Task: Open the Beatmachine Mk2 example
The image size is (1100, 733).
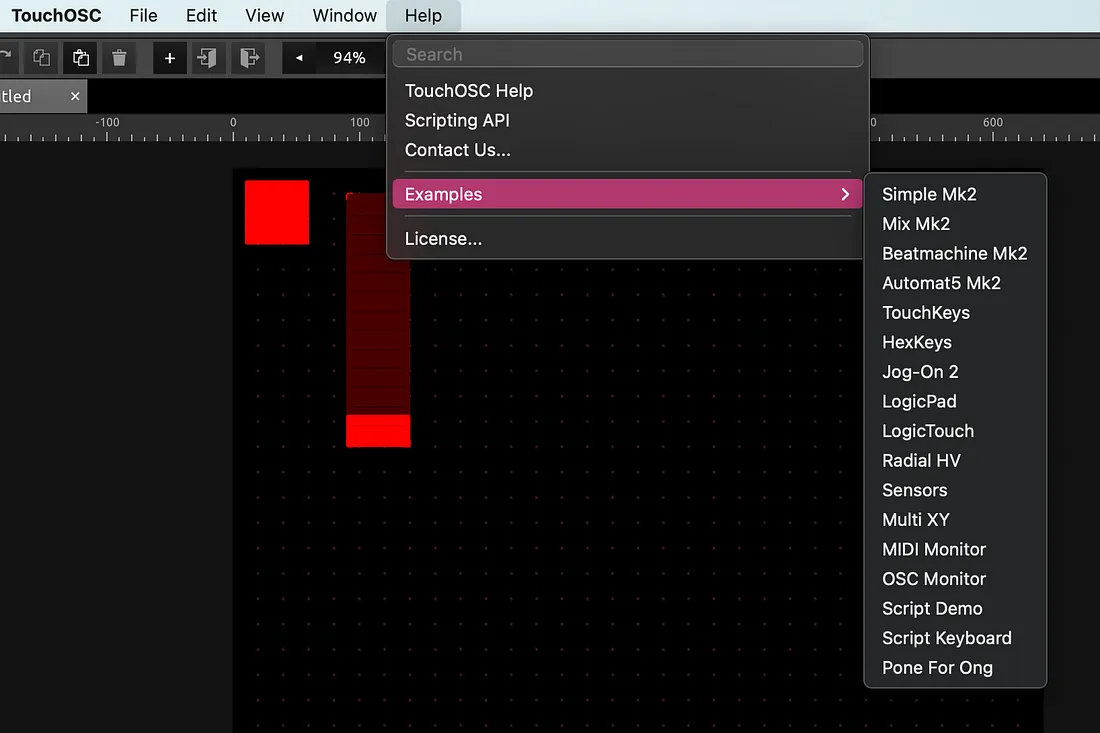Action: (954, 253)
